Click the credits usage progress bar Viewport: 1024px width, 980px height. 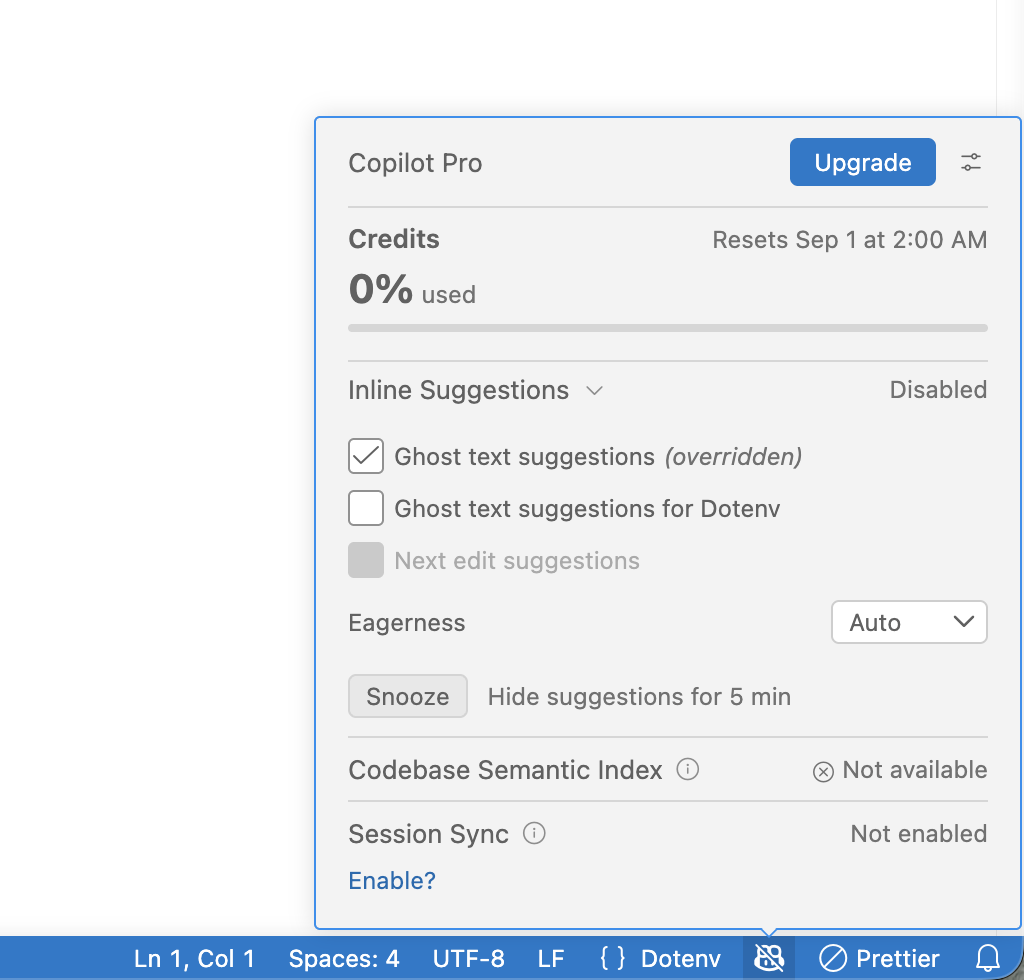tap(667, 328)
